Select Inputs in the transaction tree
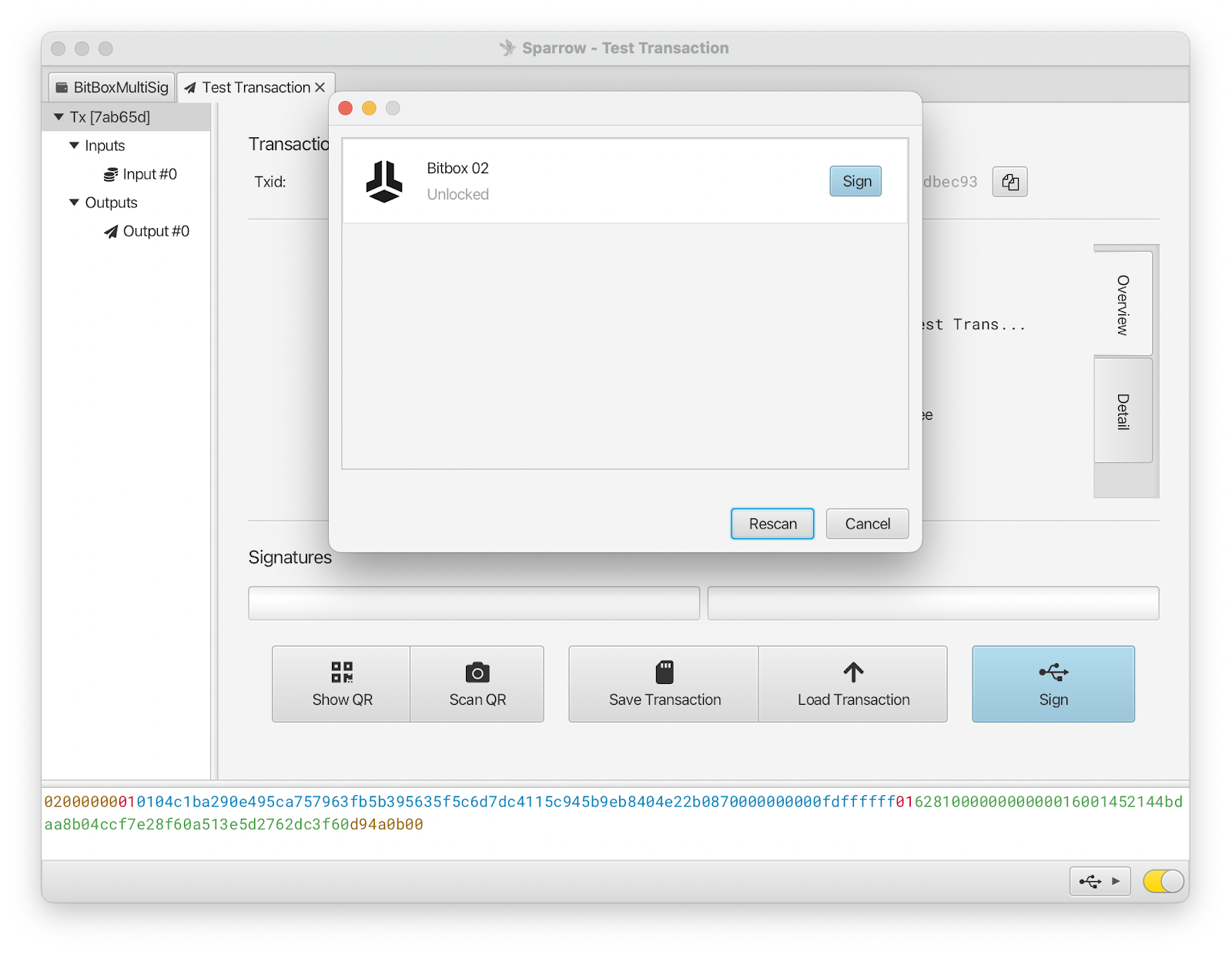This screenshot has width=1232, height=956. pyautogui.click(x=105, y=146)
